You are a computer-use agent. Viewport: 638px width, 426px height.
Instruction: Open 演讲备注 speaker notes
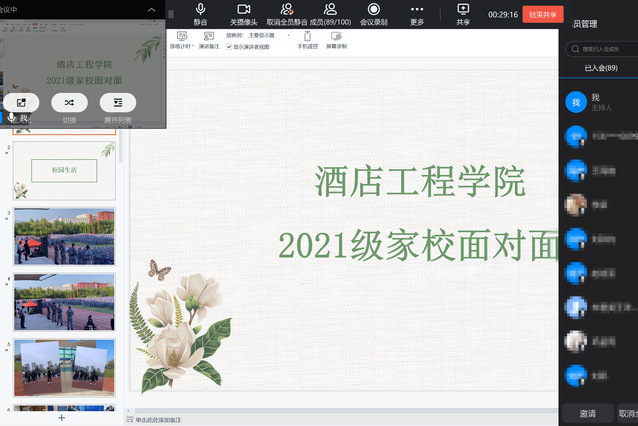point(209,40)
